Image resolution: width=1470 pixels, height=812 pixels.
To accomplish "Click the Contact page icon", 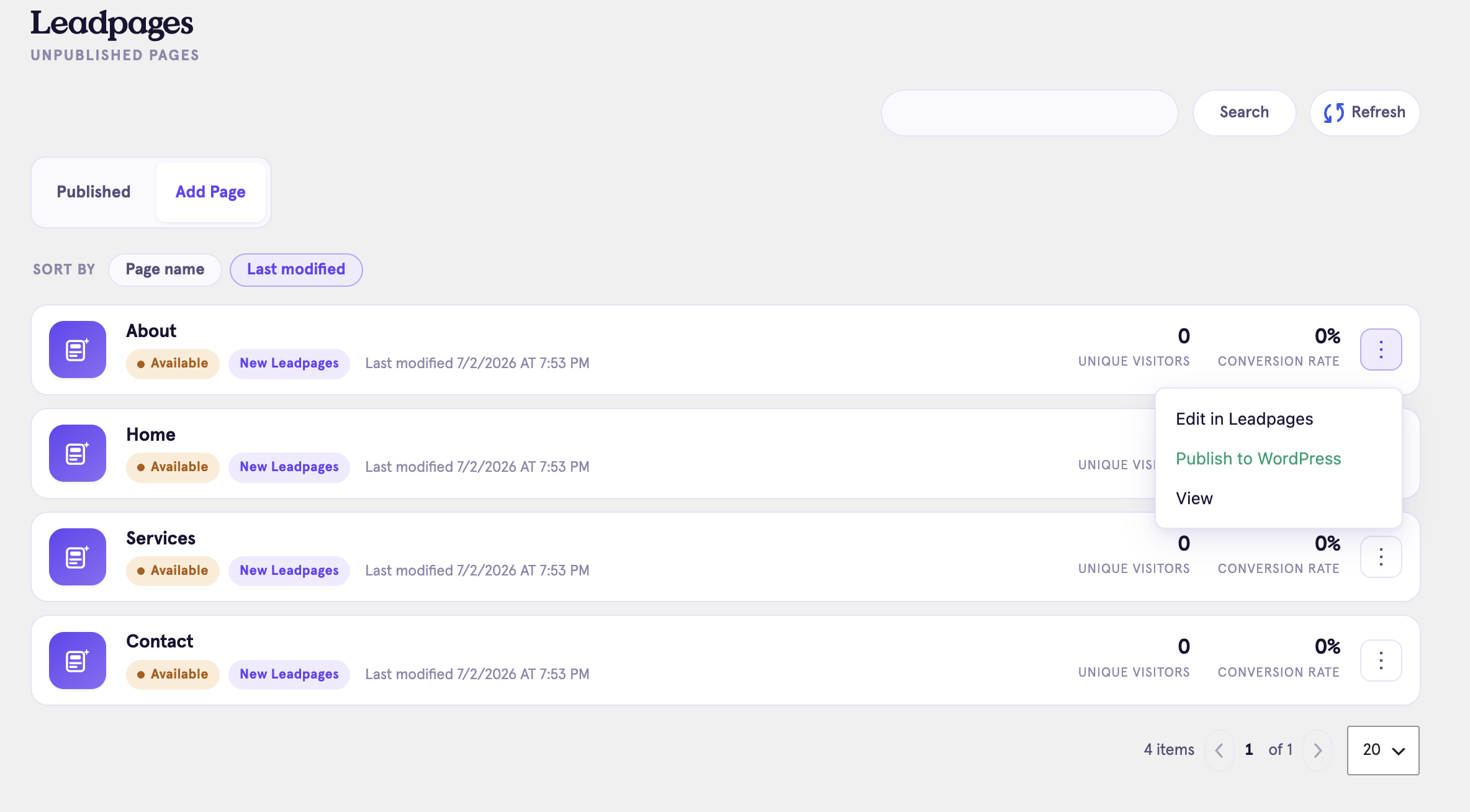I will click(x=78, y=661).
